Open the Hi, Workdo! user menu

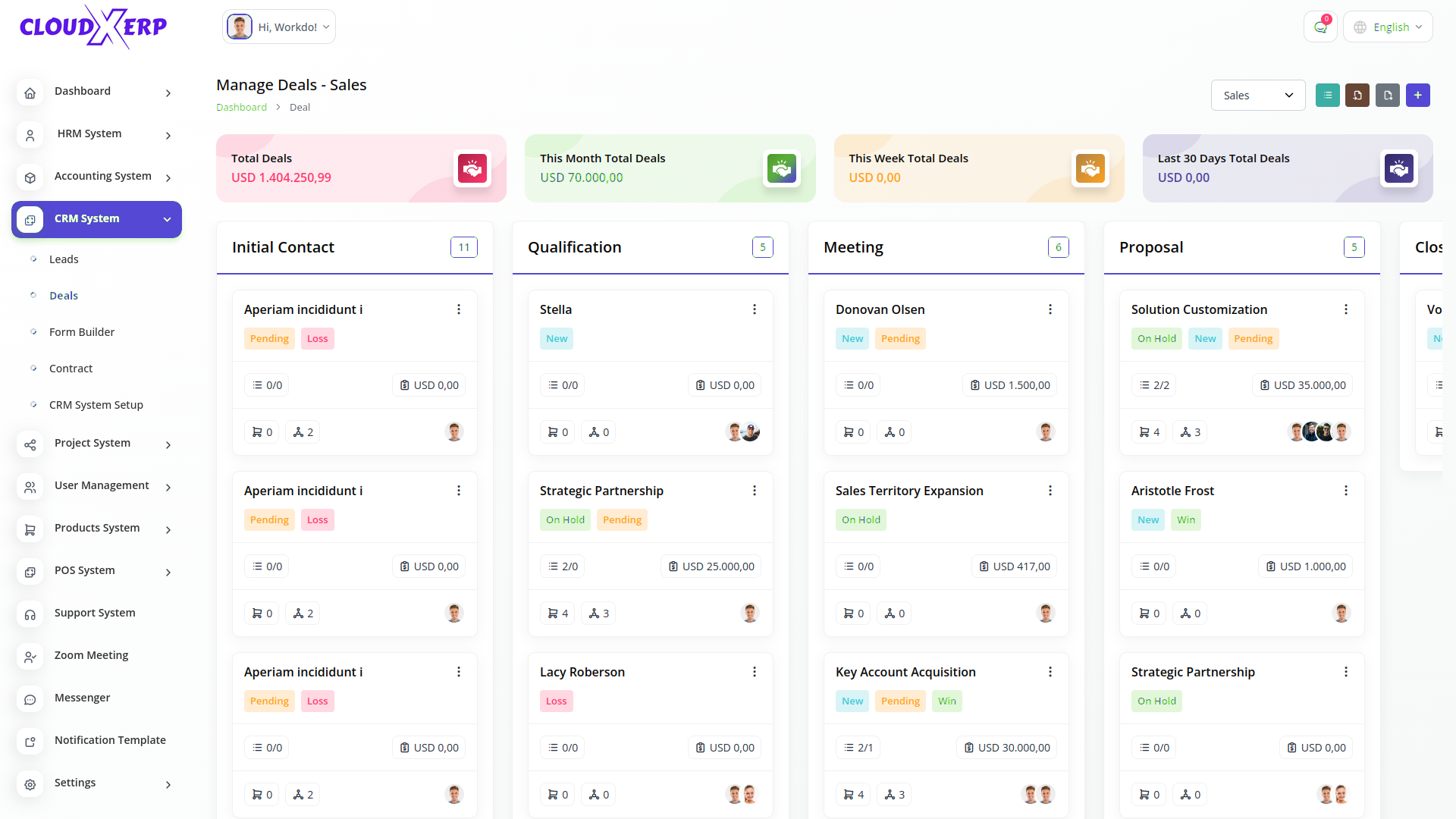279,27
